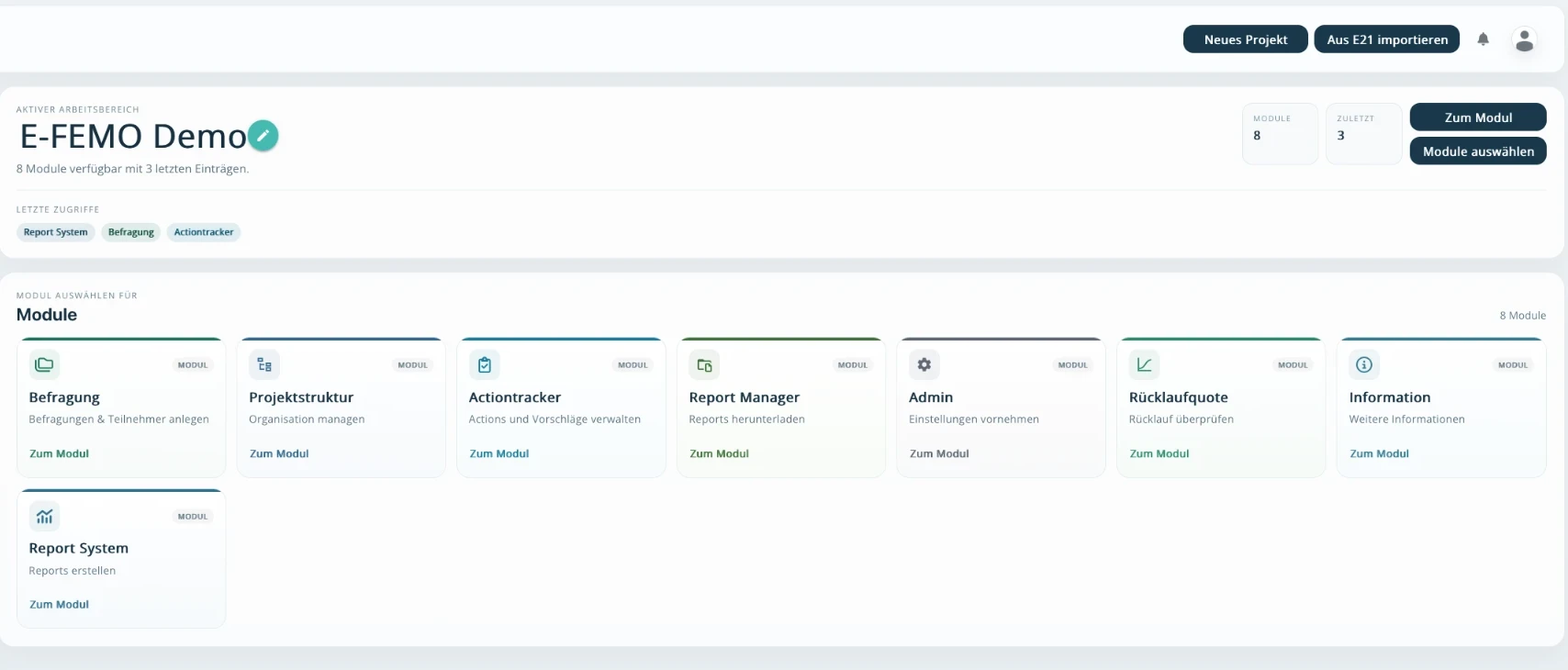Click the dark Zum Modul button

tap(1478, 117)
